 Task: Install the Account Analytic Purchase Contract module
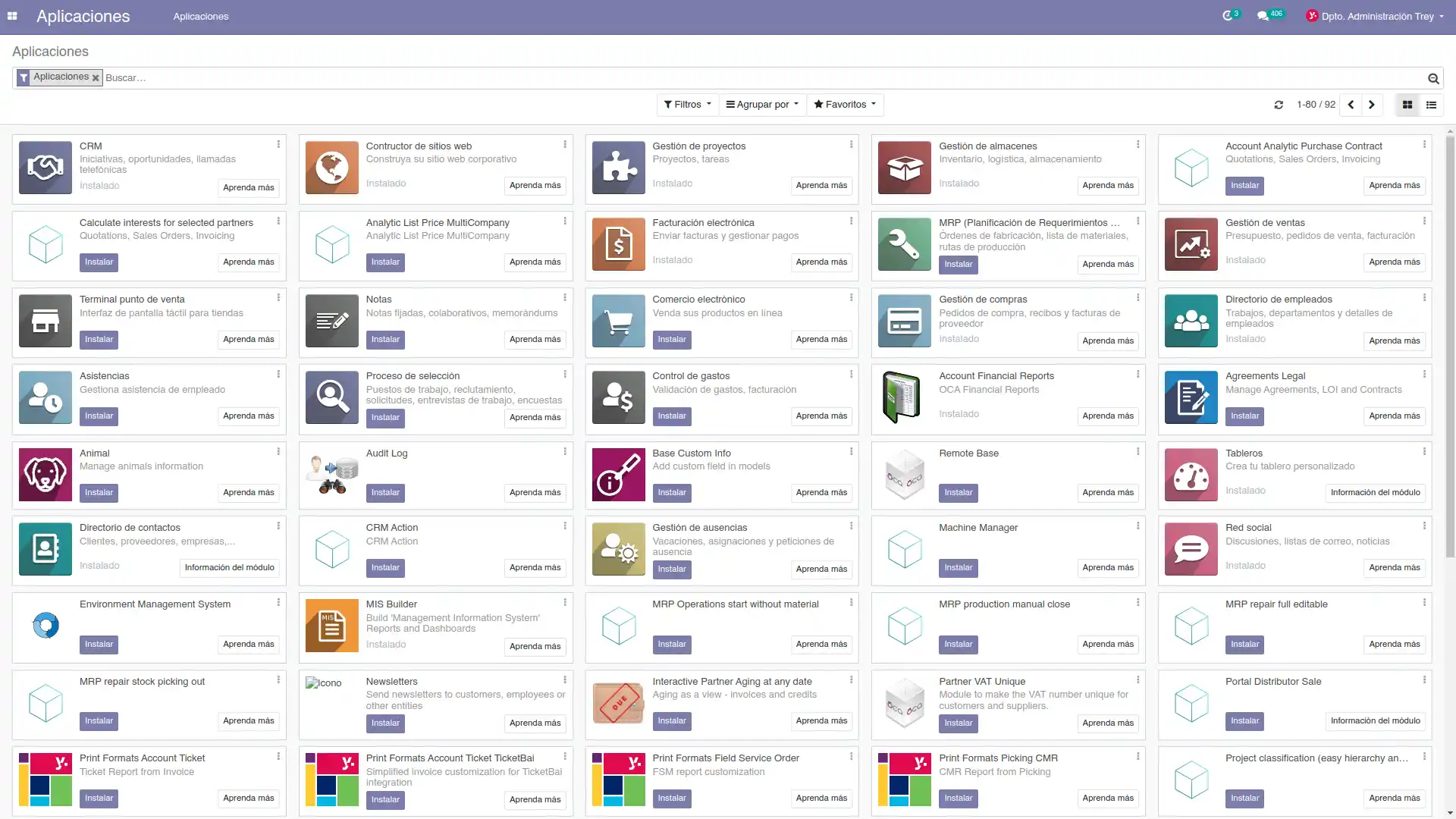(1244, 185)
